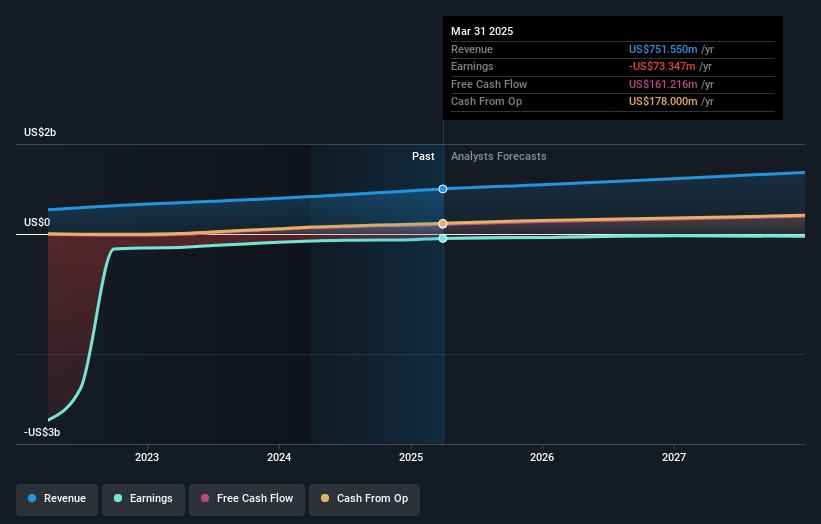Toggle the Free Cash Flow legend button
Image resolution: width=821 pixels, height=524 pixels.
(247, 499)
